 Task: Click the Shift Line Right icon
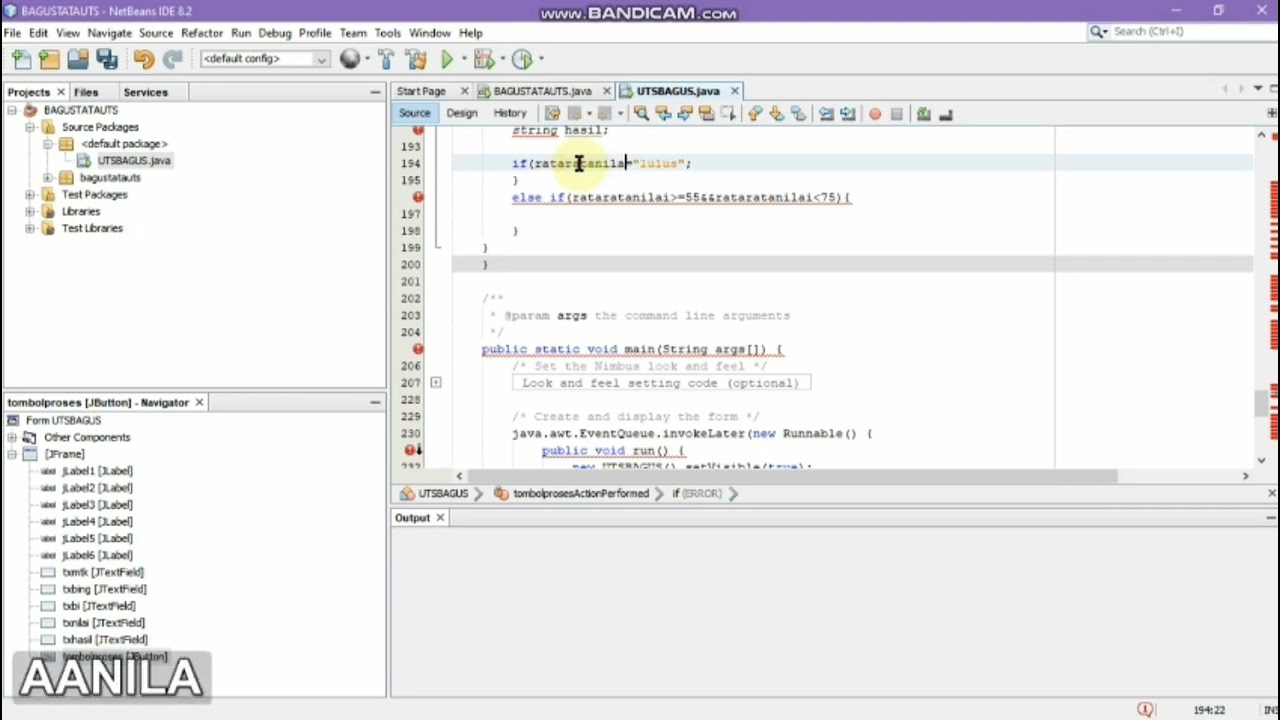coord(848,114)
